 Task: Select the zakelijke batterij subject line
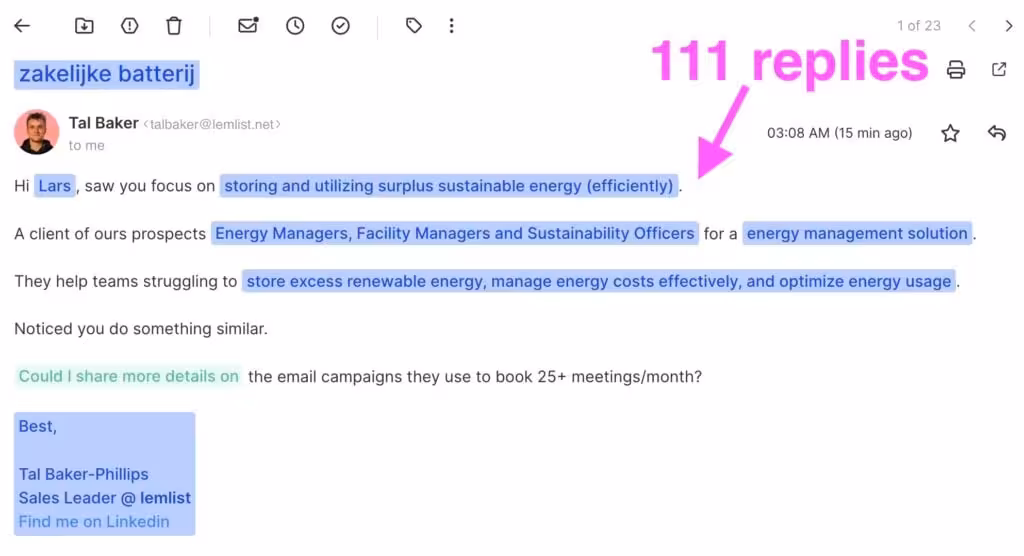click(106, 74)
